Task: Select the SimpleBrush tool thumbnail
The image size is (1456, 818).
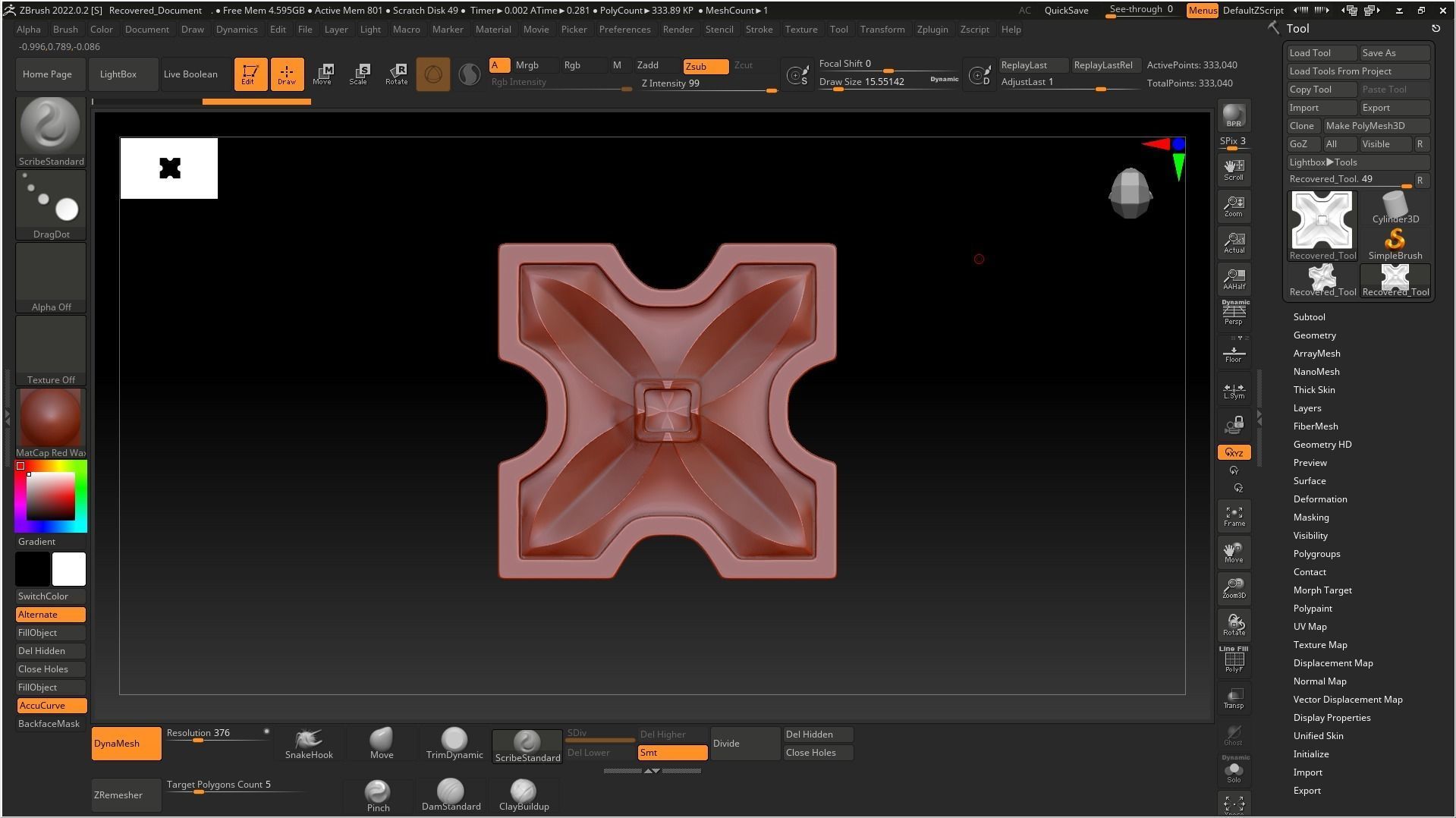Action: (x=1395, y=244)
